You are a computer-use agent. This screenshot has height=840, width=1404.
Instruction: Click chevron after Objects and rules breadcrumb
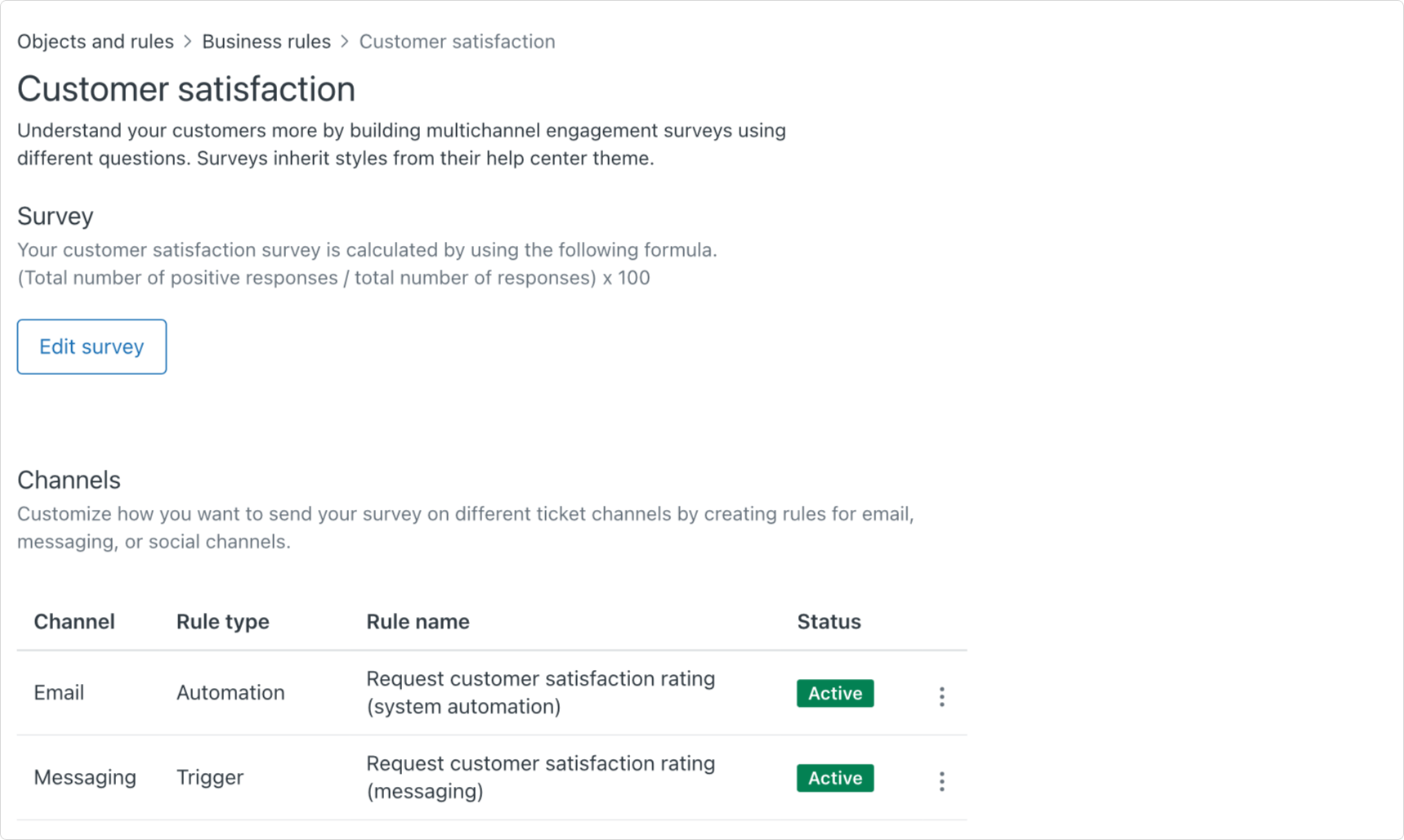point(188,42)
